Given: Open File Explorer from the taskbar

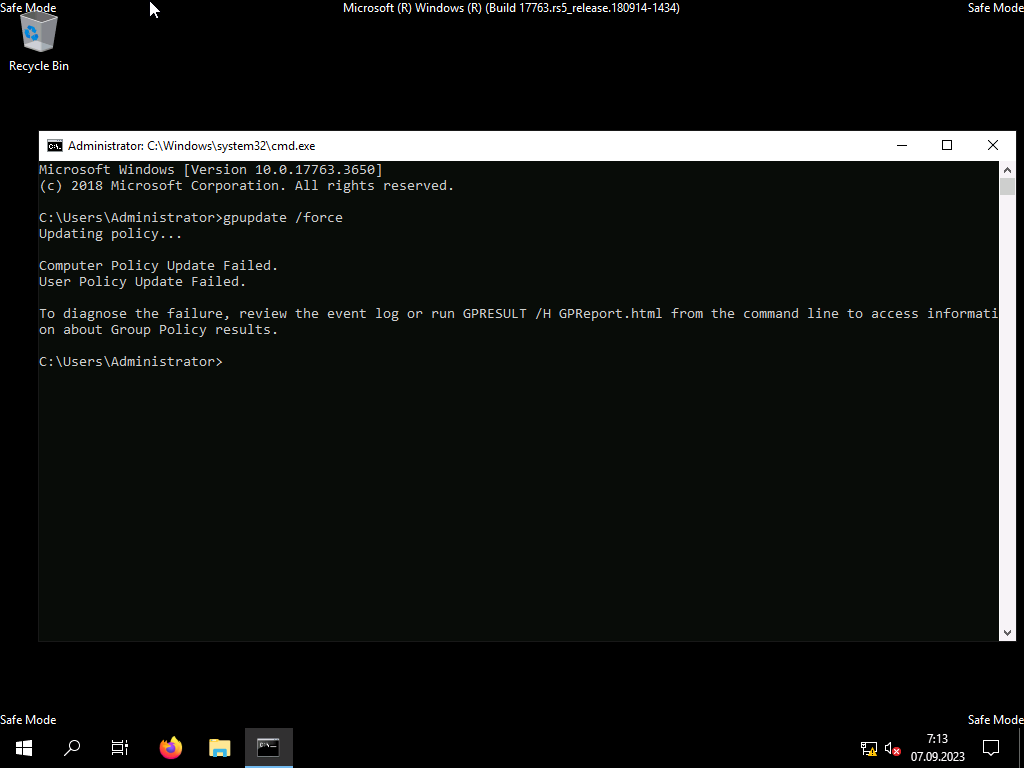Looking at the screenshot, I should [219, 747].
